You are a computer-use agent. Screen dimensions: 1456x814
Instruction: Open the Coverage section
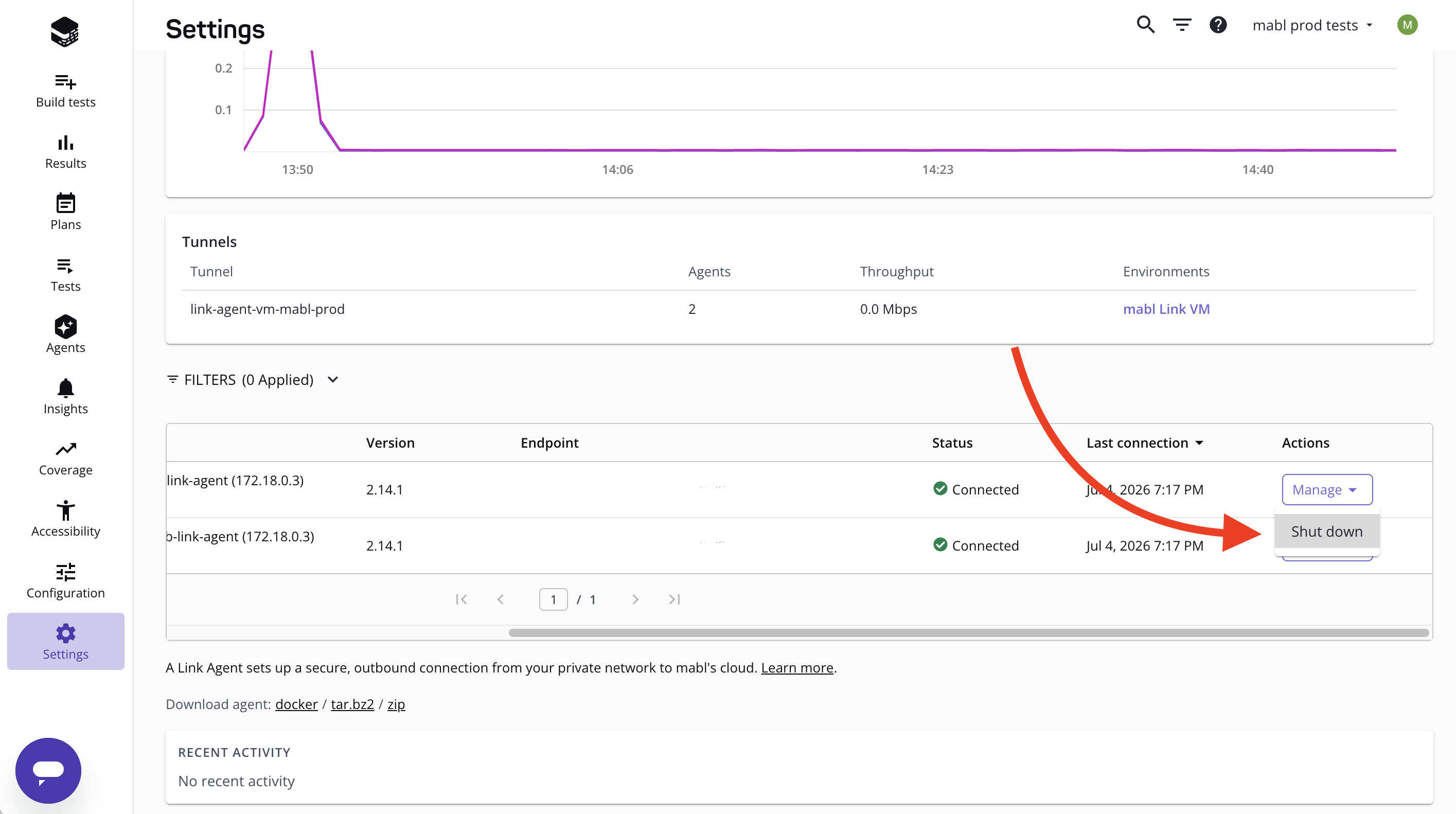(65, 459)
